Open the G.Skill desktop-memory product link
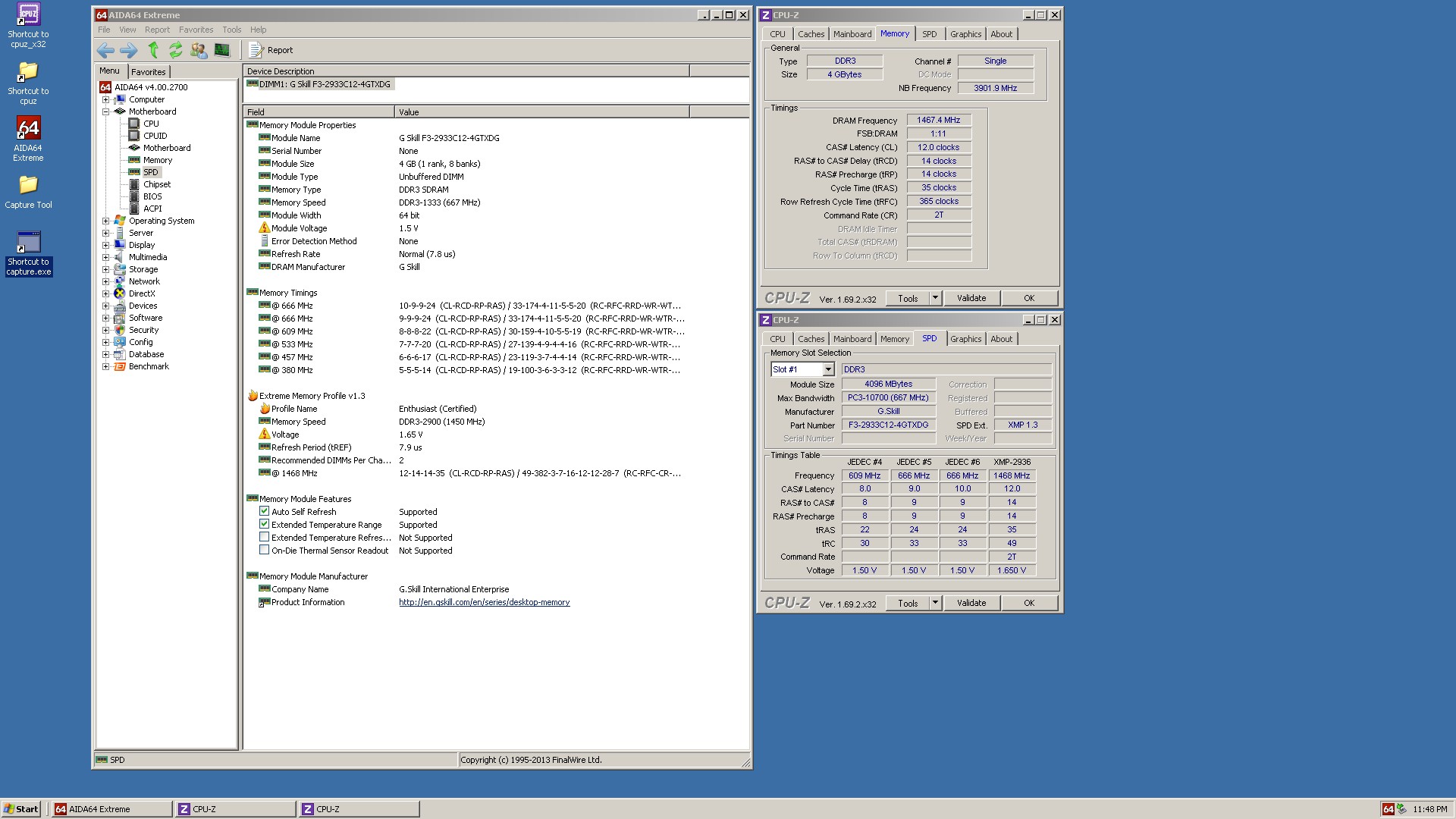 (484, 602)
